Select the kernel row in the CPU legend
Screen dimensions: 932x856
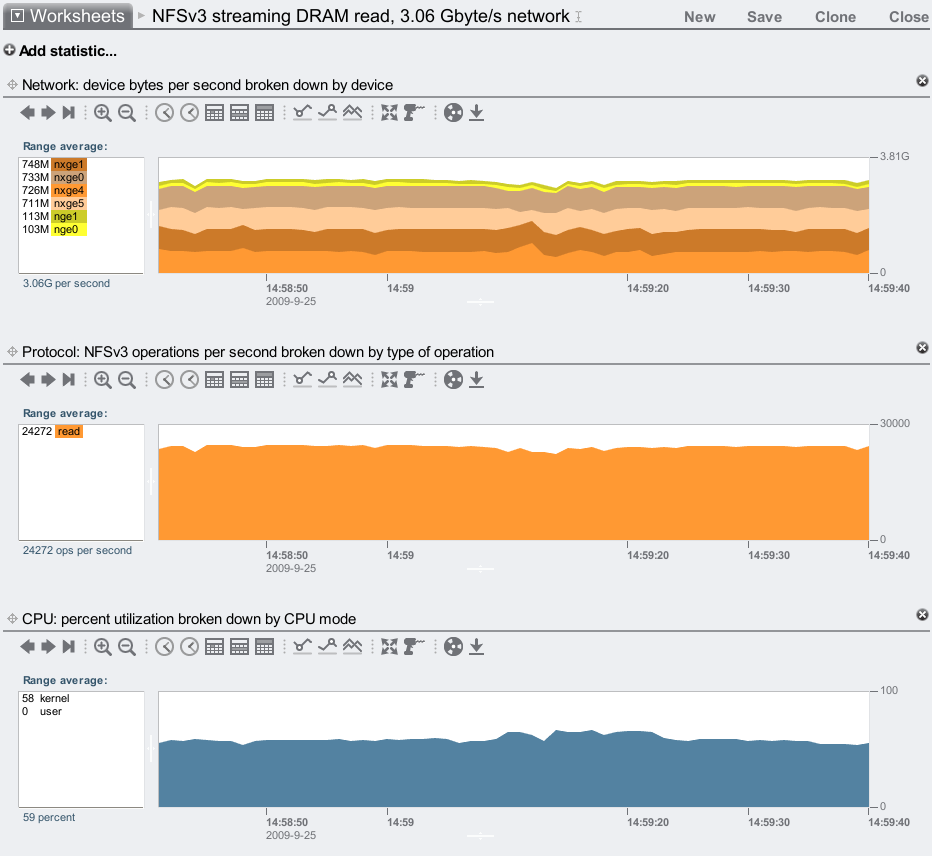[53, 698]
